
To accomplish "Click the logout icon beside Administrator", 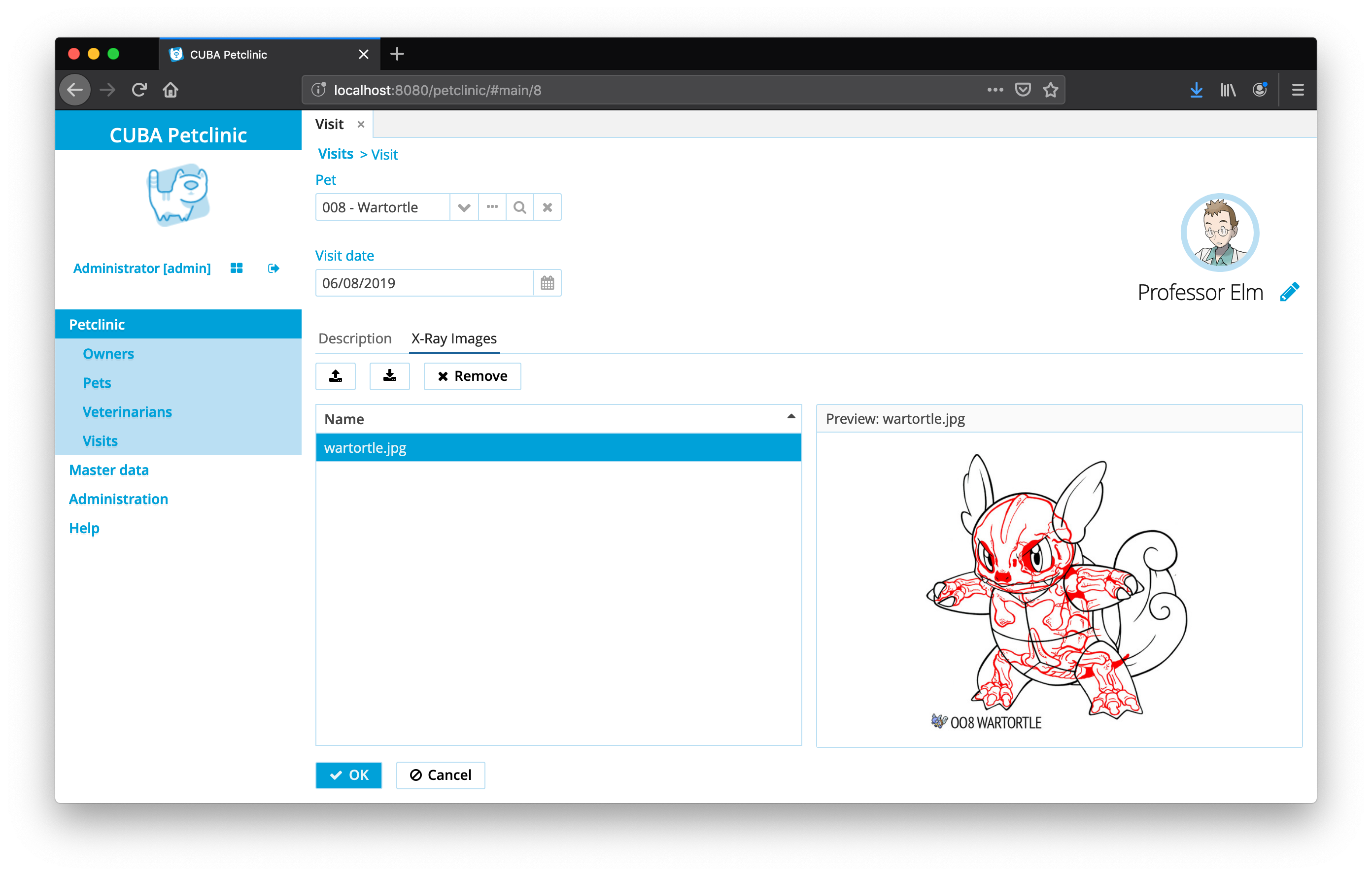I will (x=274, y=268).
